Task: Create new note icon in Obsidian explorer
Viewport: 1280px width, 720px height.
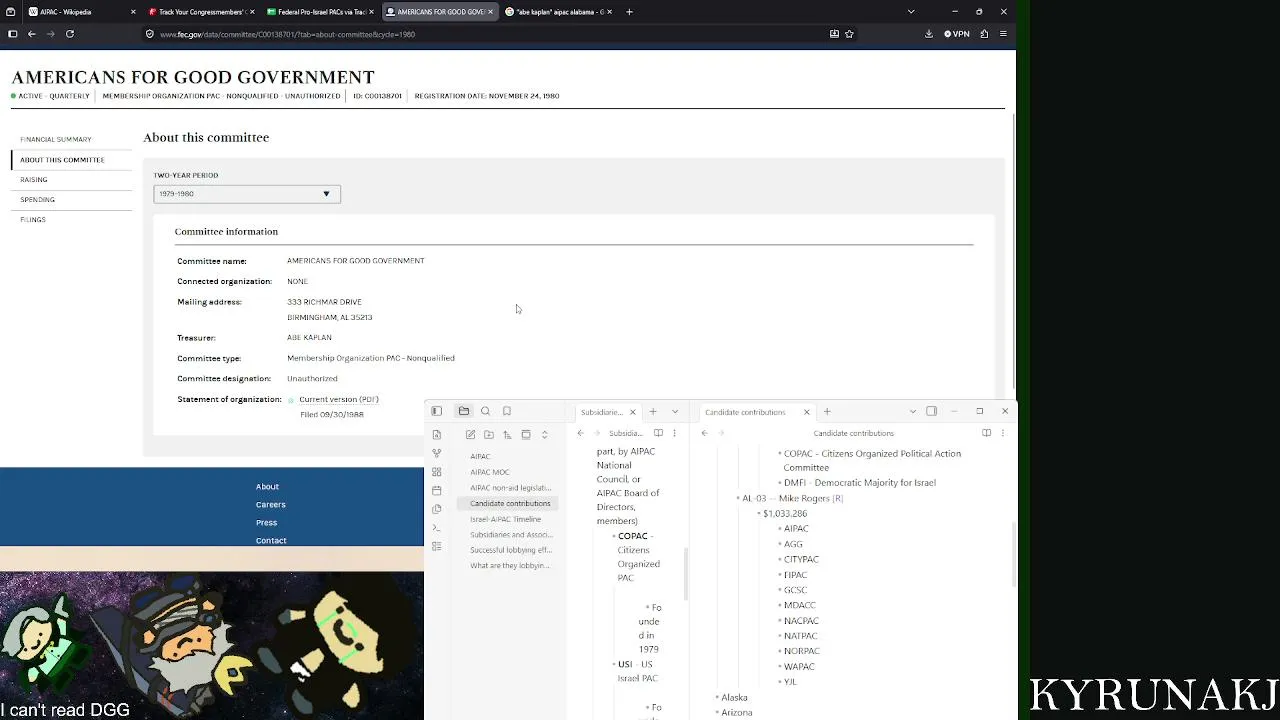Action: [x=470, y=434]
